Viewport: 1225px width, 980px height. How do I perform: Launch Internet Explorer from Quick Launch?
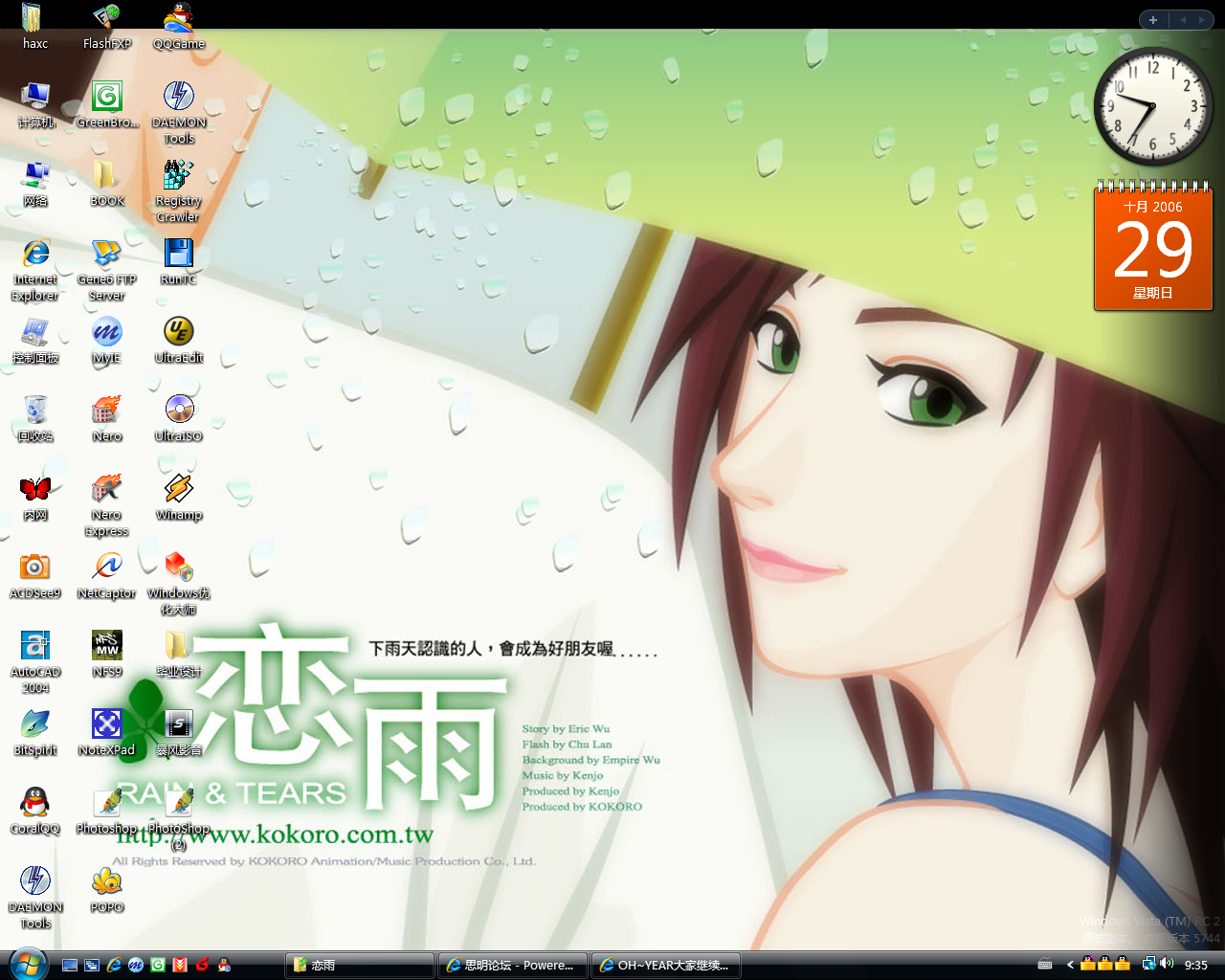pos(114,965)
